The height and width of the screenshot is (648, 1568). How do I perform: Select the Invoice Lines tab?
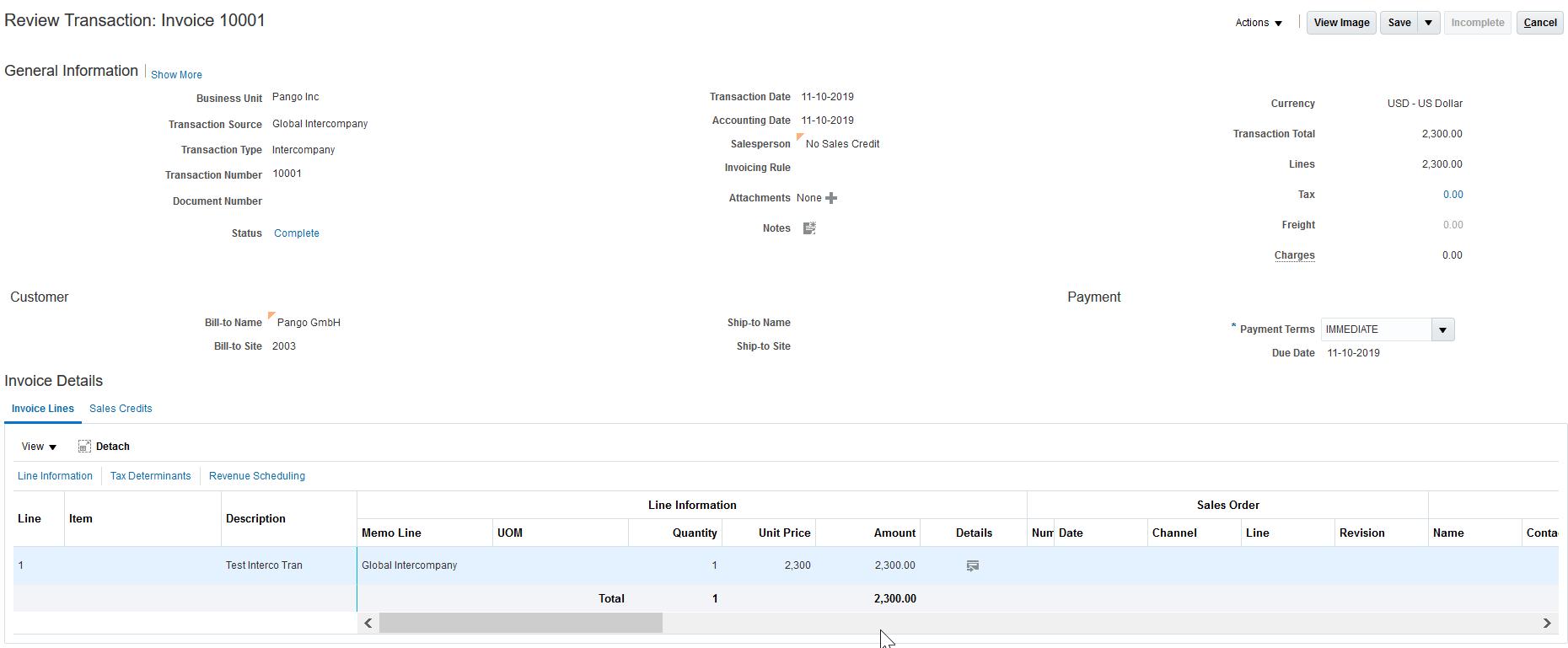(43, 409)
